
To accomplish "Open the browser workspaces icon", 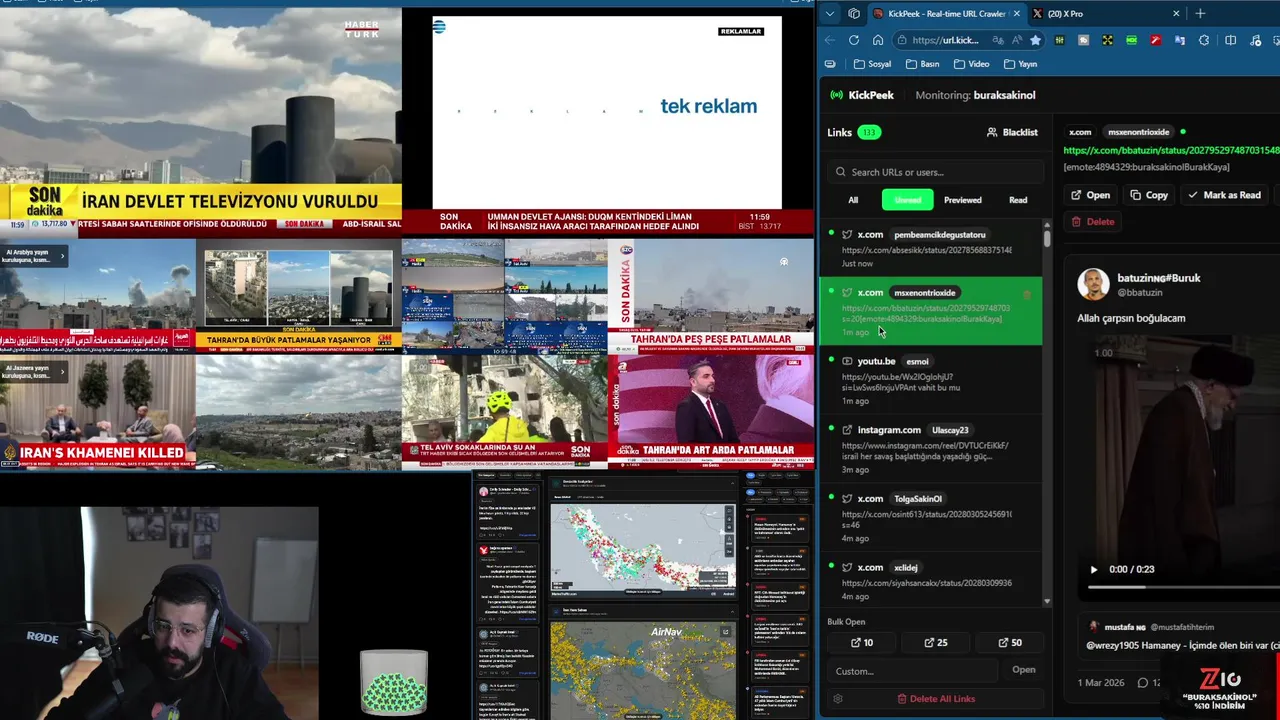I will (854, 13).
